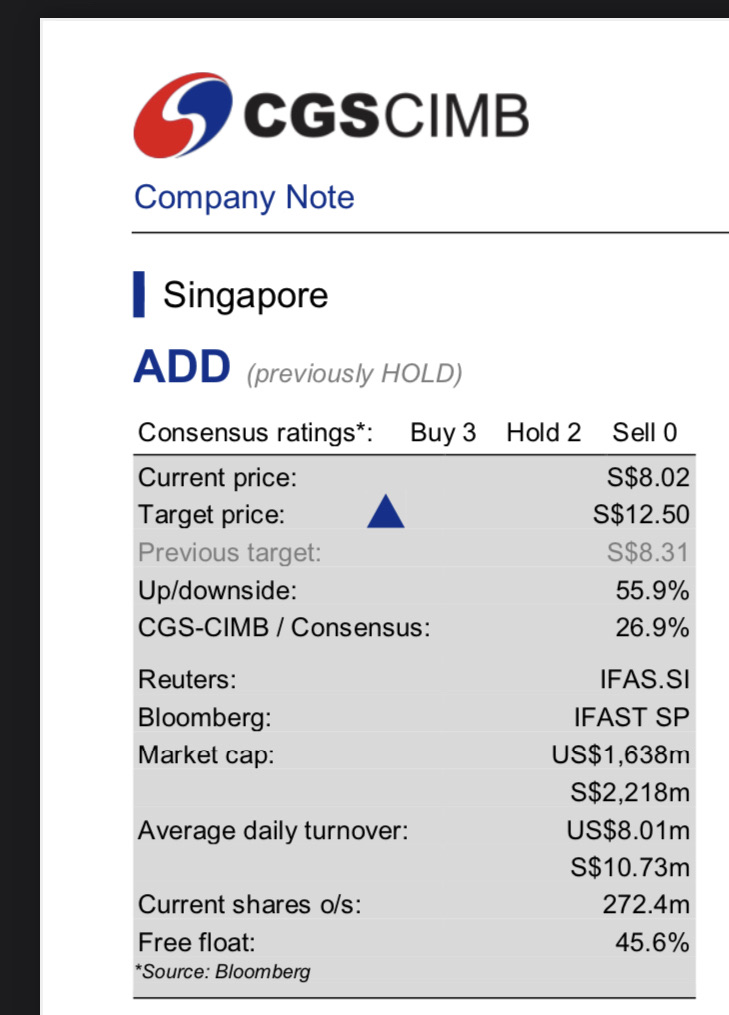Click the Reuters ticker IFAS.SI
The height and width of the screenshot is (1015, 729).
pyautogui.click(x=645, y=680)
